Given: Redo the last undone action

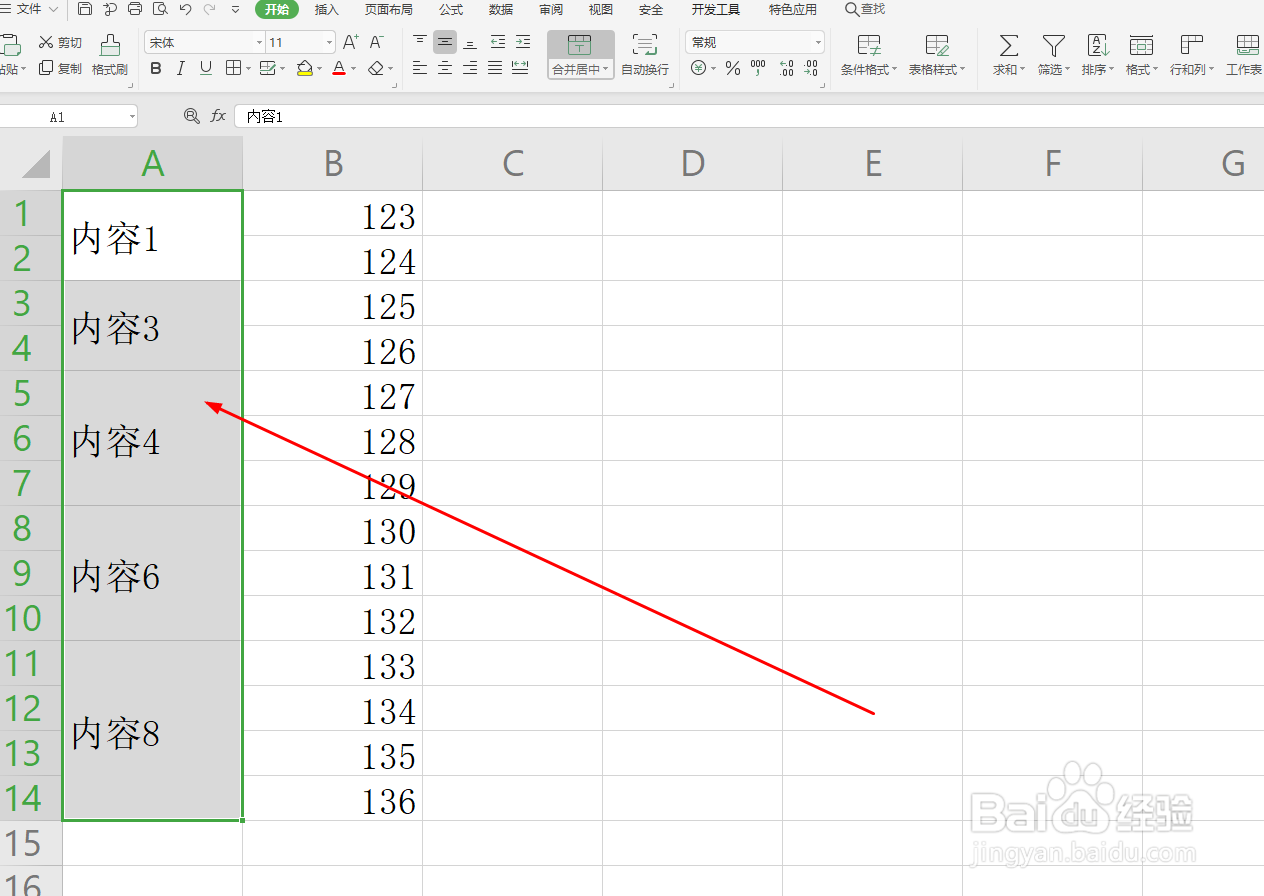Looking at the screenshot, I should click(x=209, y=9).
